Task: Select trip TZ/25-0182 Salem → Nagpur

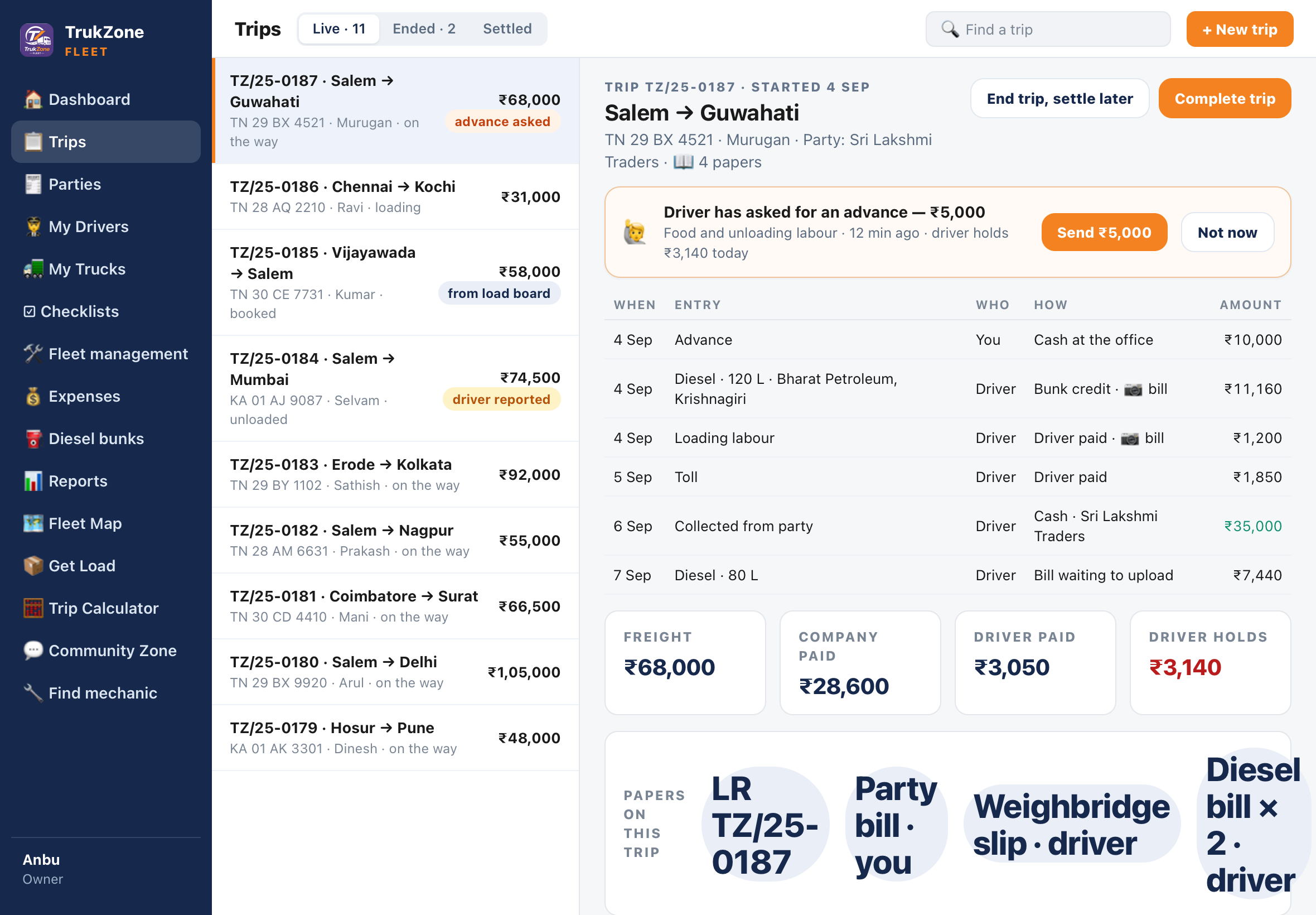Action: tap(395, 541)
